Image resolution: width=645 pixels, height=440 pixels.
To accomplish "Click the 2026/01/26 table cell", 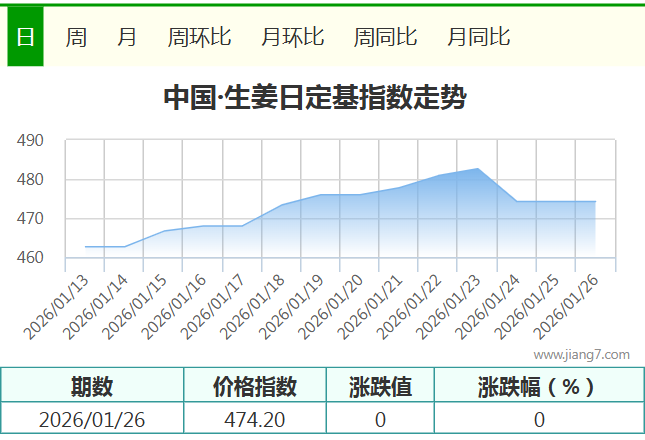I will [92, 419].
